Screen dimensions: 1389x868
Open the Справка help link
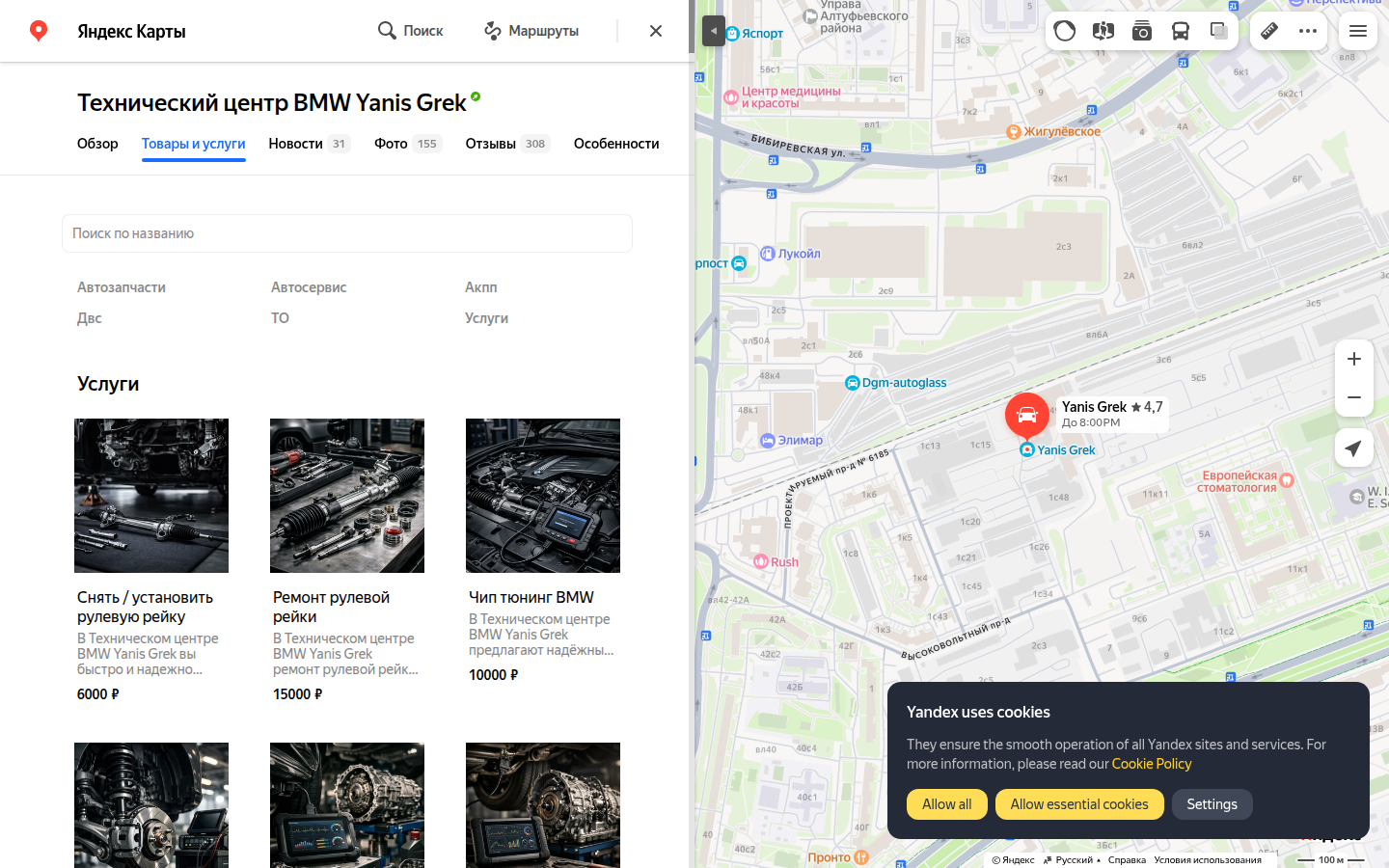click(x=1127, y=860)
